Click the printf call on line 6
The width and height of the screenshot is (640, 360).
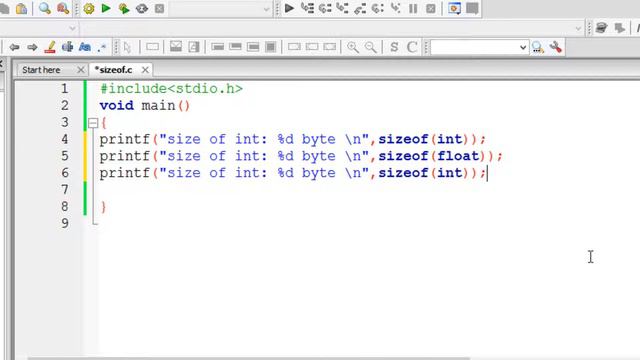click(293, 173)
